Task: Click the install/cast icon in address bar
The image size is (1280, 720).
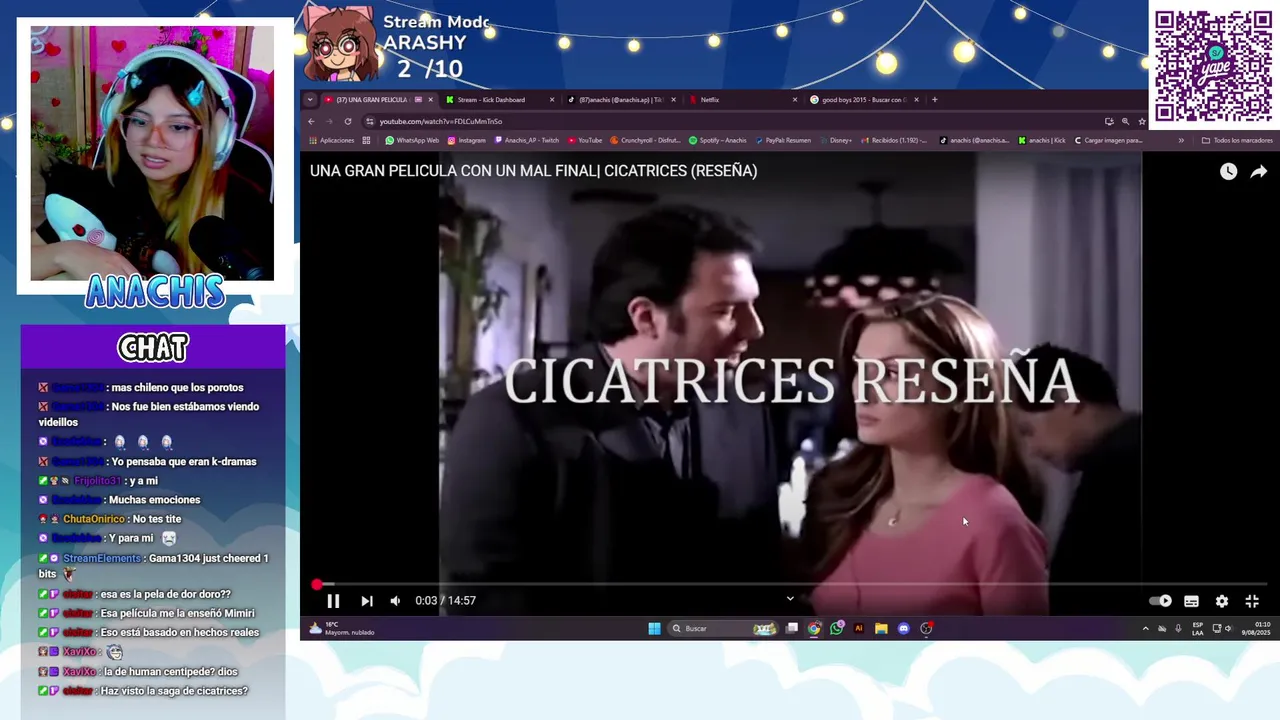Action: 1109,122
